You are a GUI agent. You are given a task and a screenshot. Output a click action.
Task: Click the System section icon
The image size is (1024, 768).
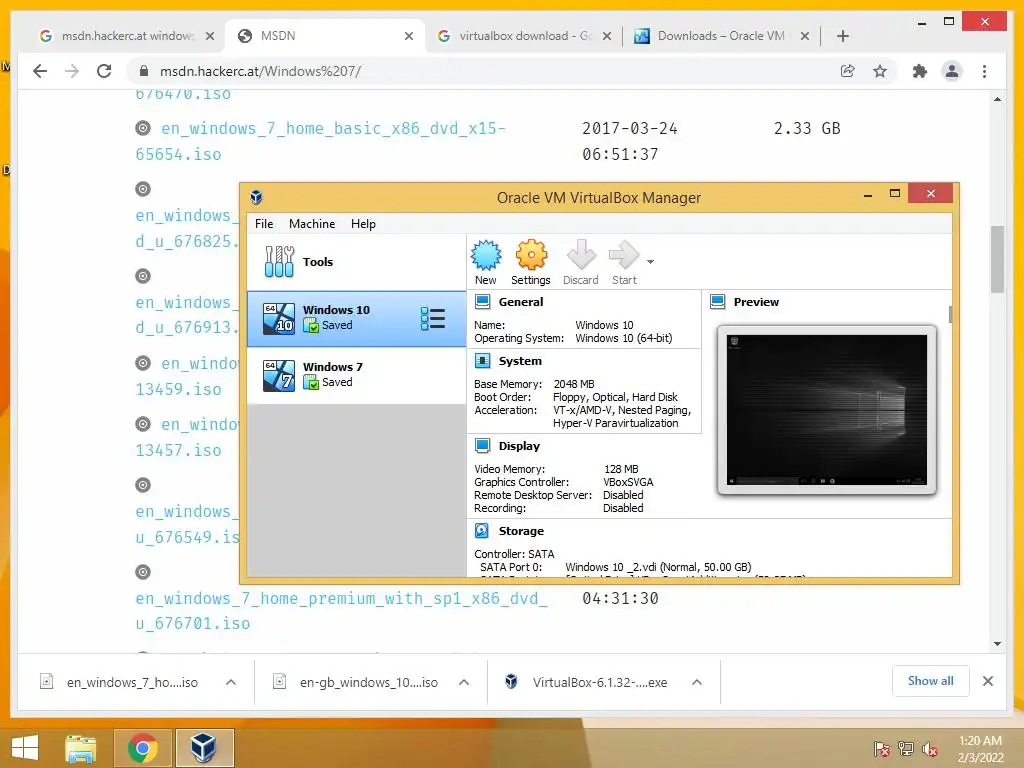[483, 360]
